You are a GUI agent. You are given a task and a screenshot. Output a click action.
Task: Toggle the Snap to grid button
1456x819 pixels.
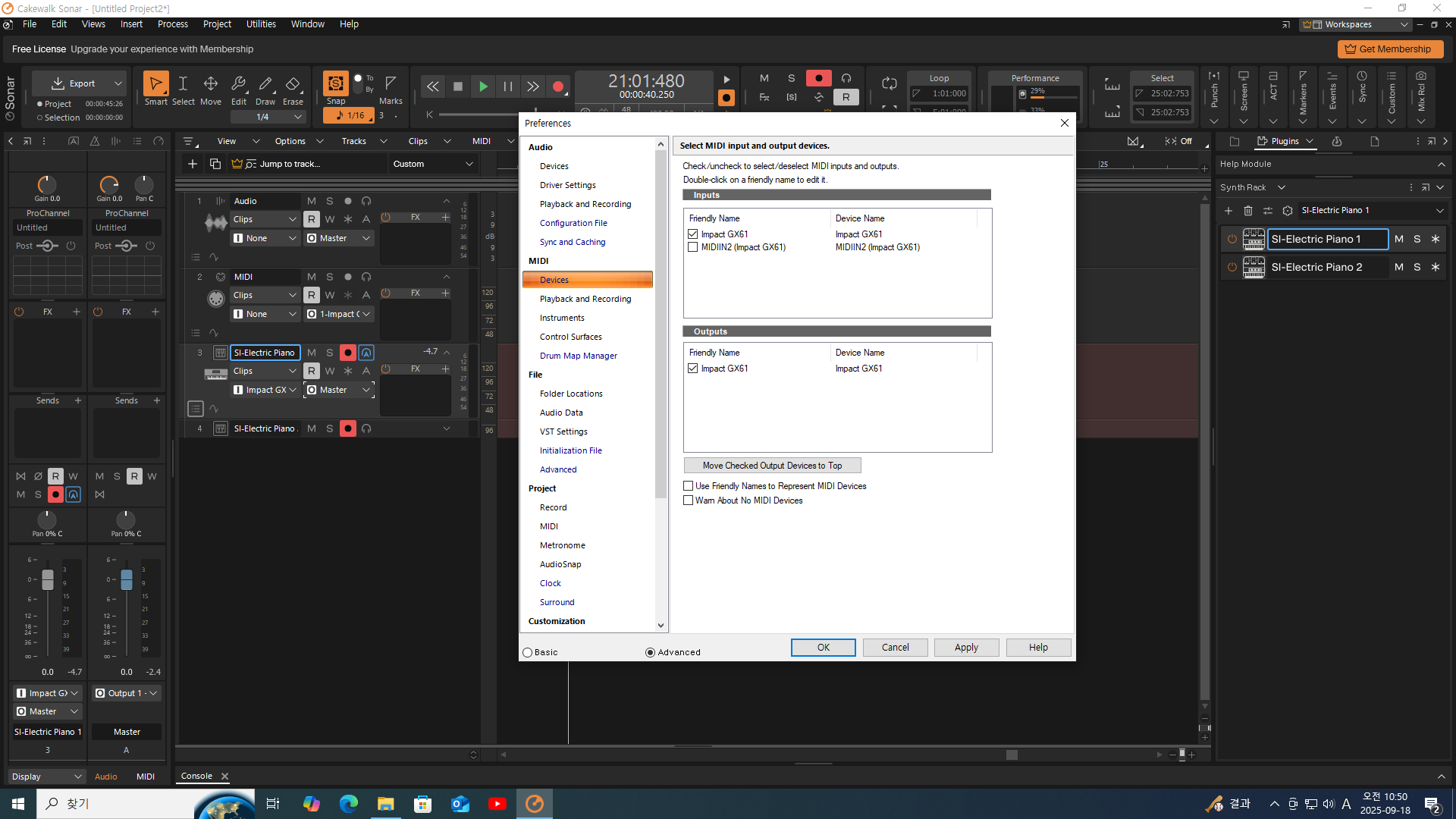(335, 83)
